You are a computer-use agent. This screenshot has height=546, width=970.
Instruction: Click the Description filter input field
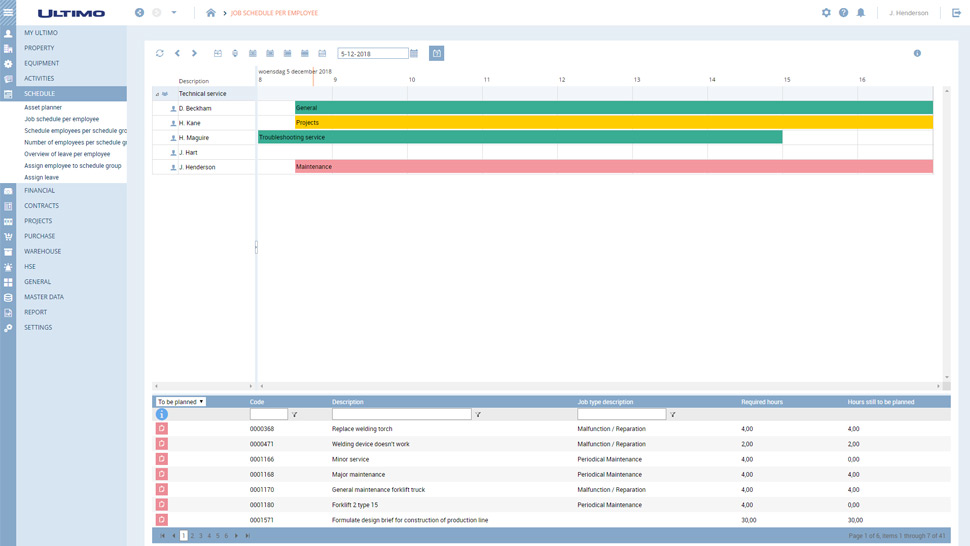(401, 414)
